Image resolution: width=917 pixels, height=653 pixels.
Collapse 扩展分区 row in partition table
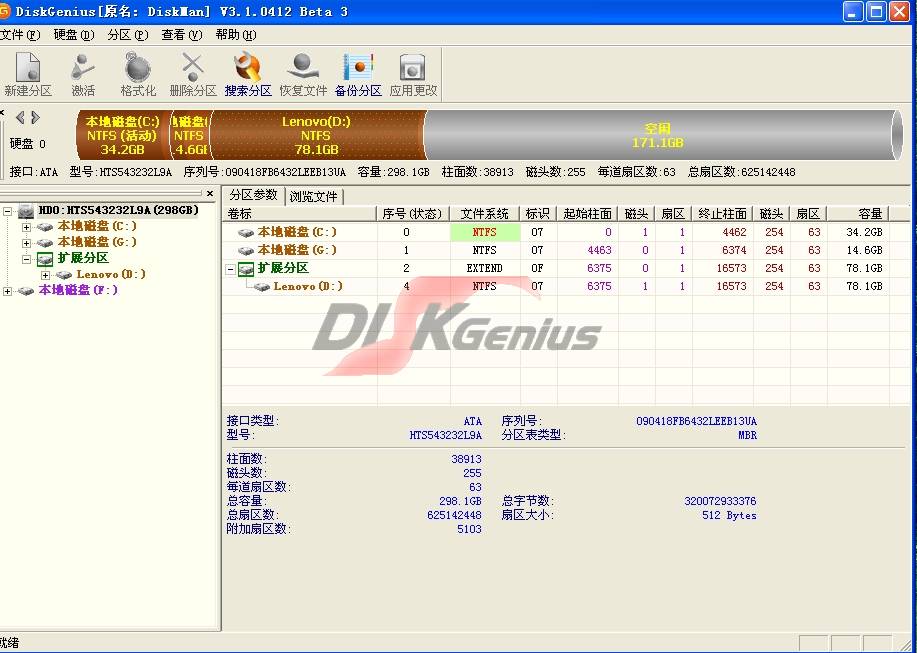coord(231,269)
